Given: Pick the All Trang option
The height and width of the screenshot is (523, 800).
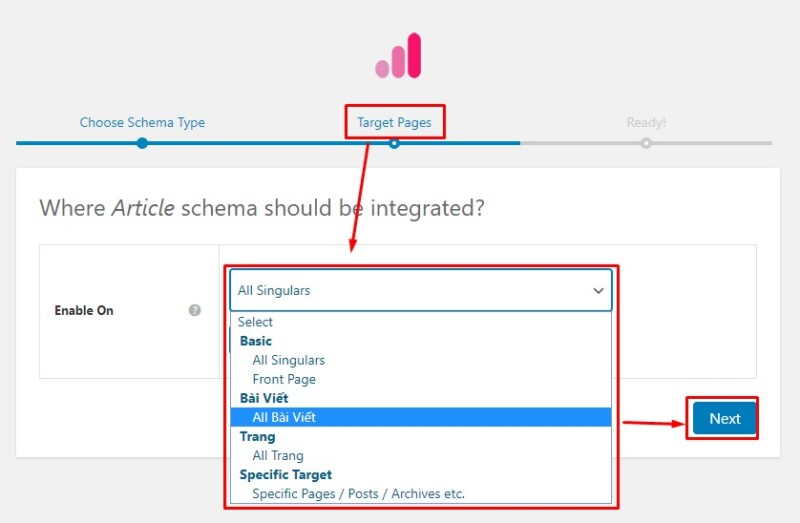Looking at the screenshot, I should pos(278,455).
